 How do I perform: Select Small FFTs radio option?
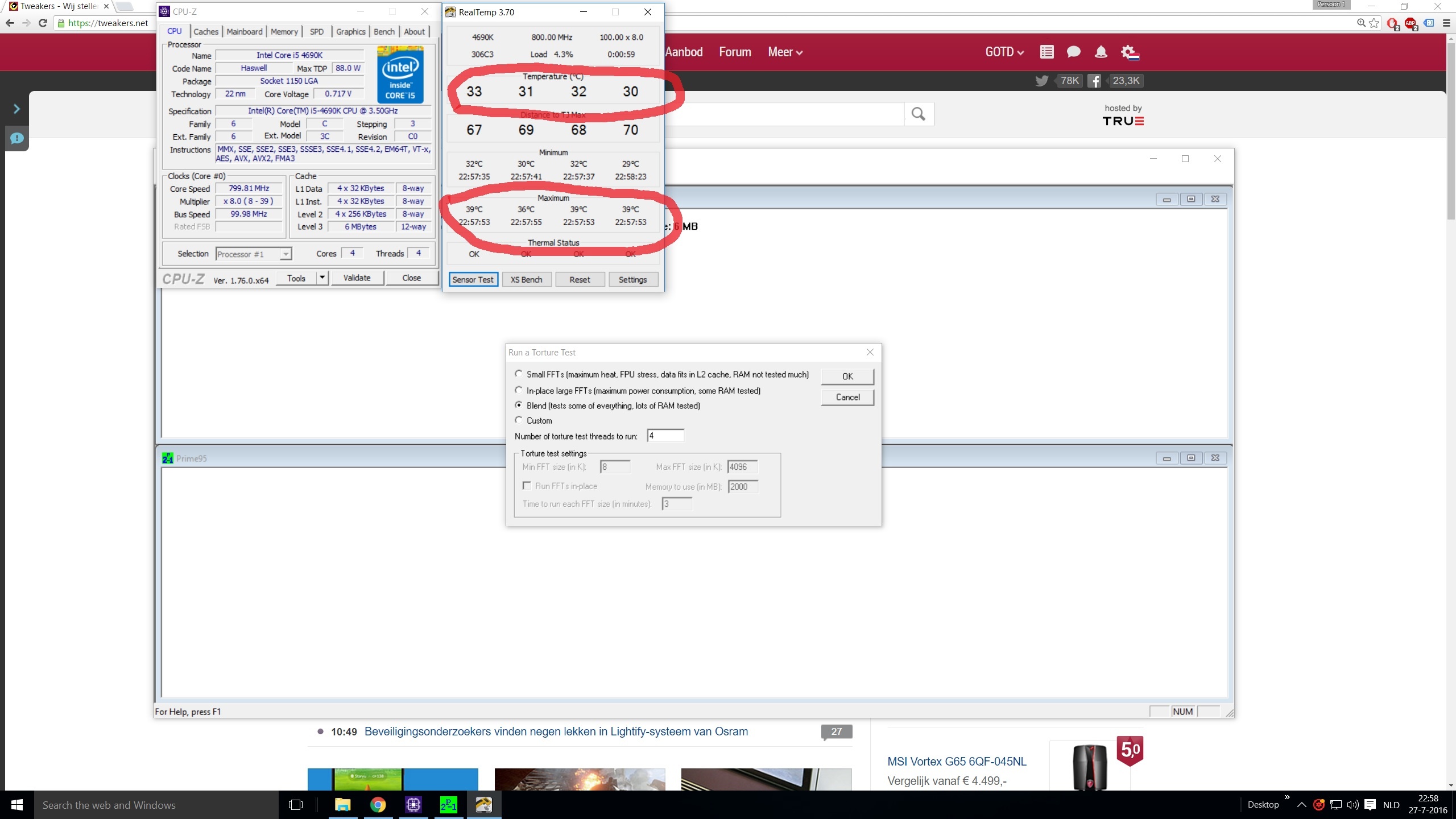pos(519,374)
